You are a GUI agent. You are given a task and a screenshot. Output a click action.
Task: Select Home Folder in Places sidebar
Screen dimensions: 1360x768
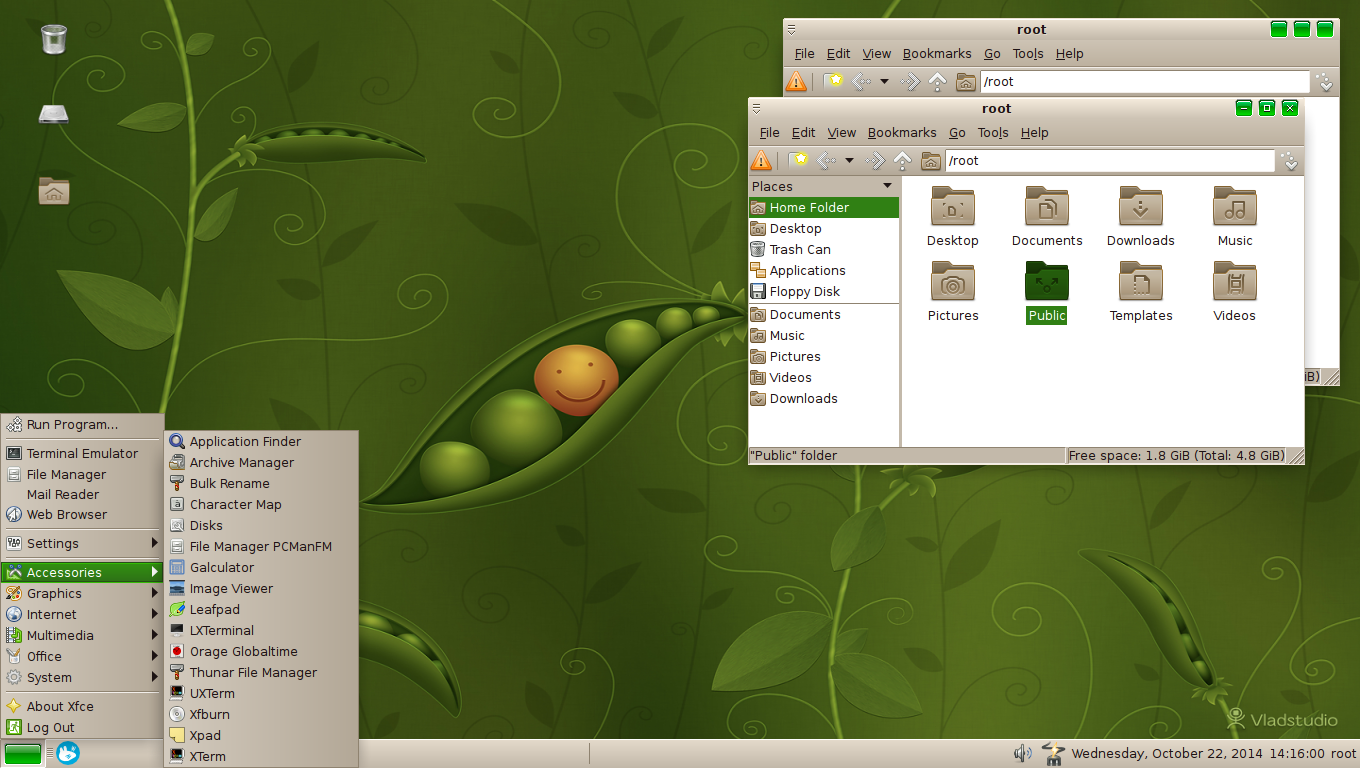click(x=824, y=207)
